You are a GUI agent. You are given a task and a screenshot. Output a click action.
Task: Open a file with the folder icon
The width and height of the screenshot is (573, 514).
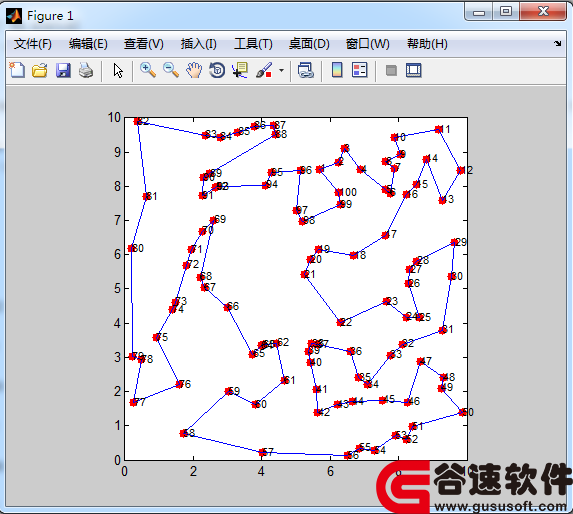click(x=39, y=70)
